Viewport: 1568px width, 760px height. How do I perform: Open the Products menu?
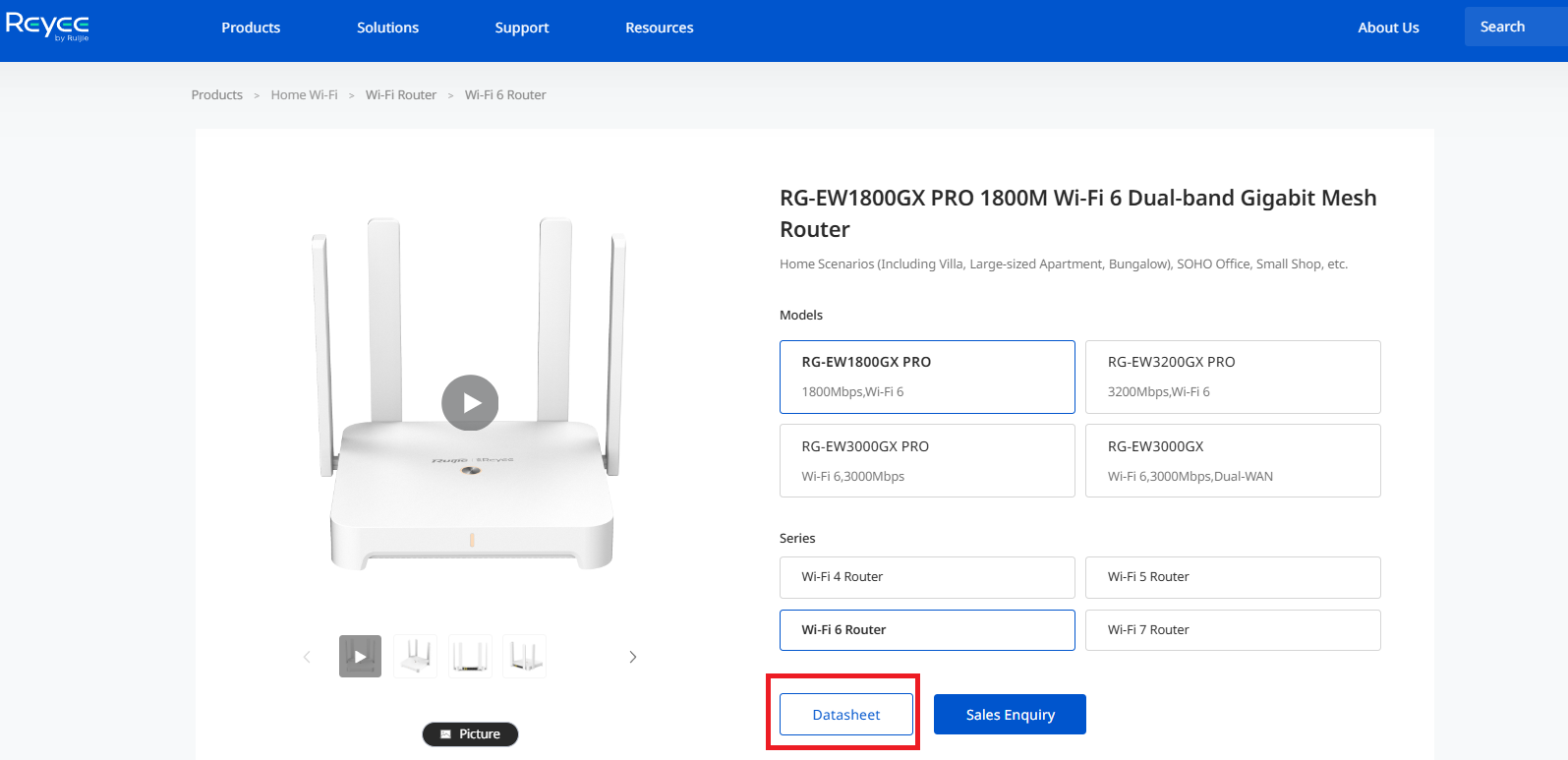tap(251, 28)
